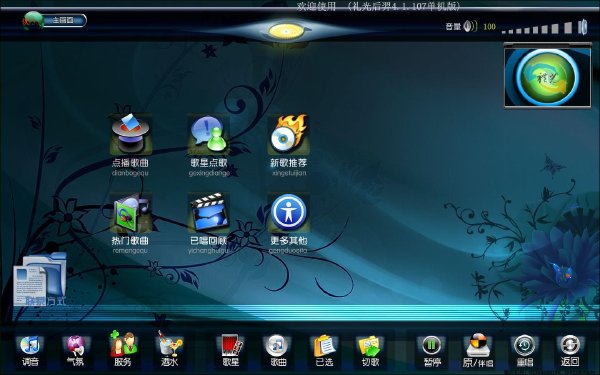This screenshot has width=600, height=375.
Task: Open the 气氛 atmosphere effects button
Action: click(75, 351)
